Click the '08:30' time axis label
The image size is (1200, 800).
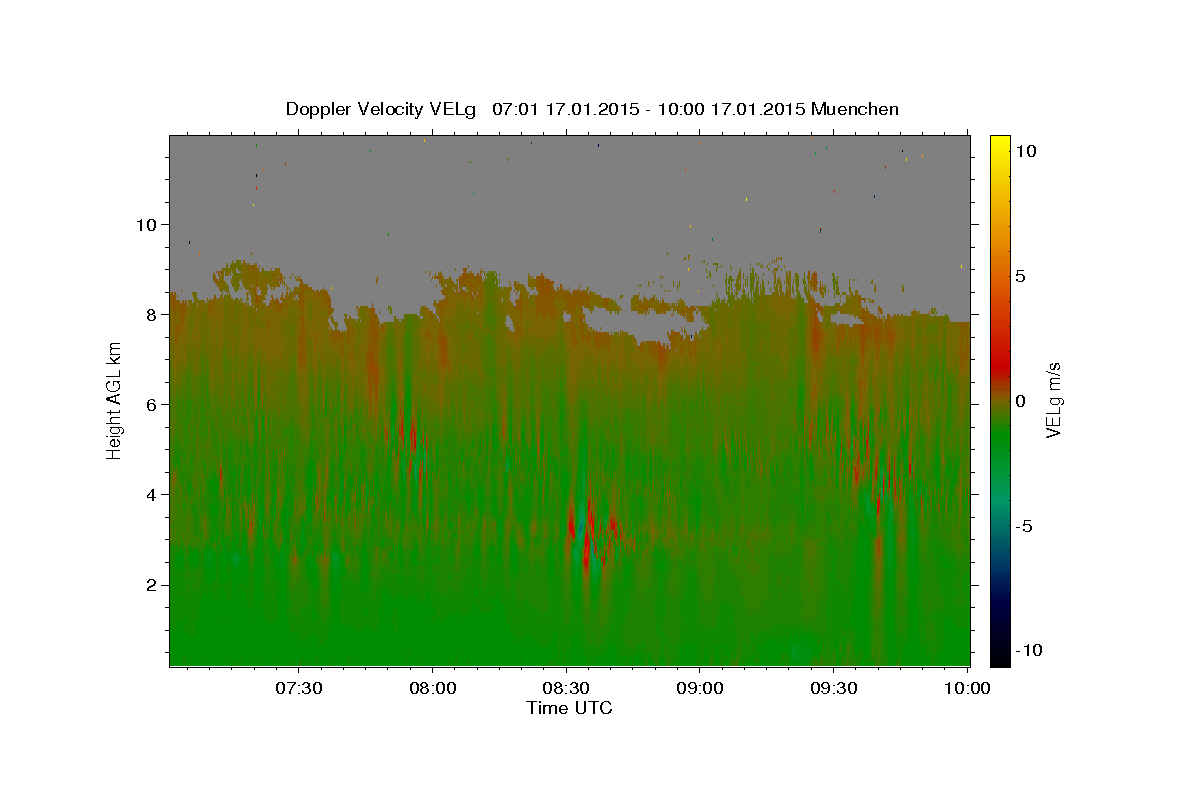pos(566,688)
